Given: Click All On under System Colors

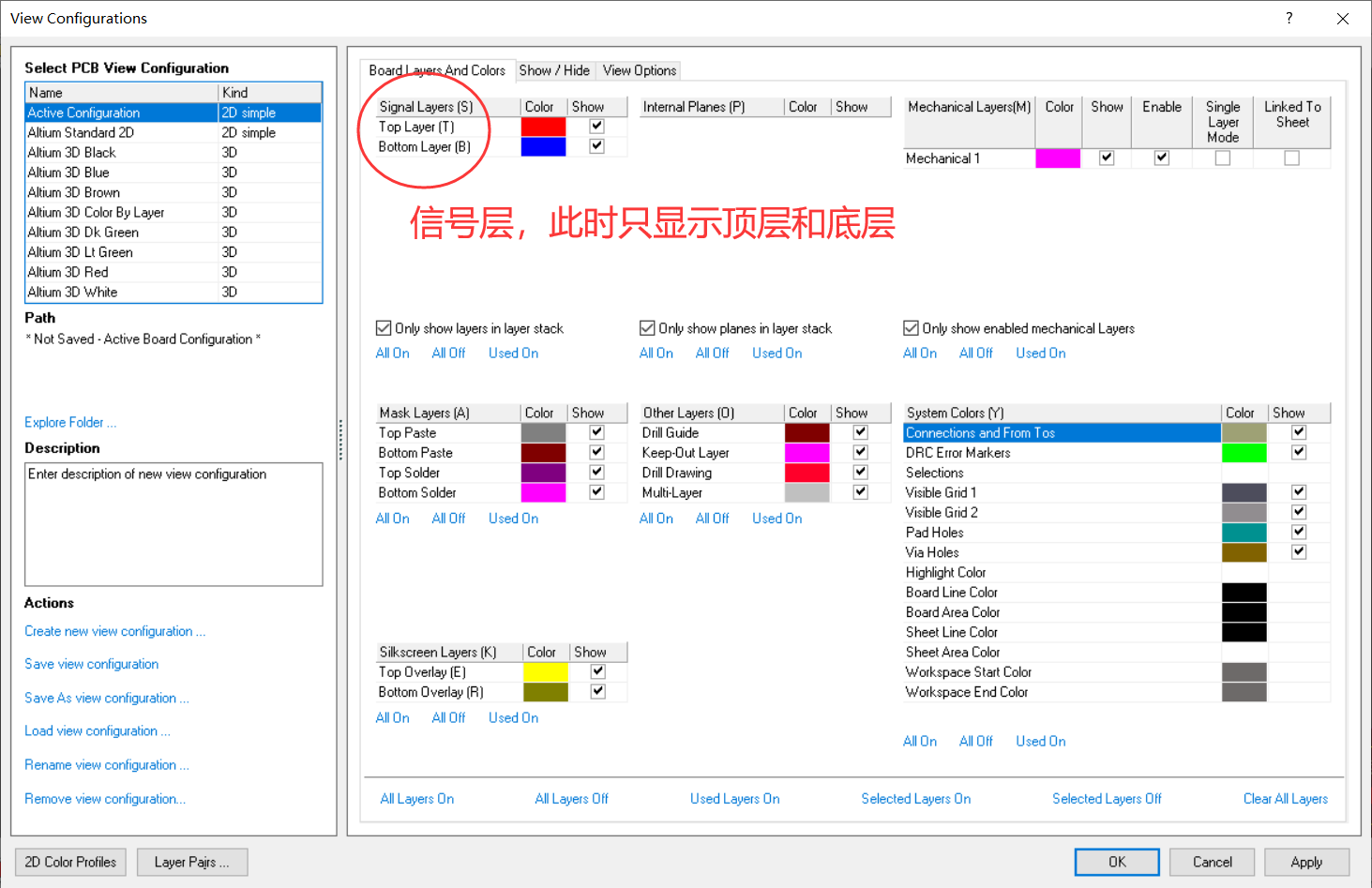Looking at the screenshot, I should [919, 741].
